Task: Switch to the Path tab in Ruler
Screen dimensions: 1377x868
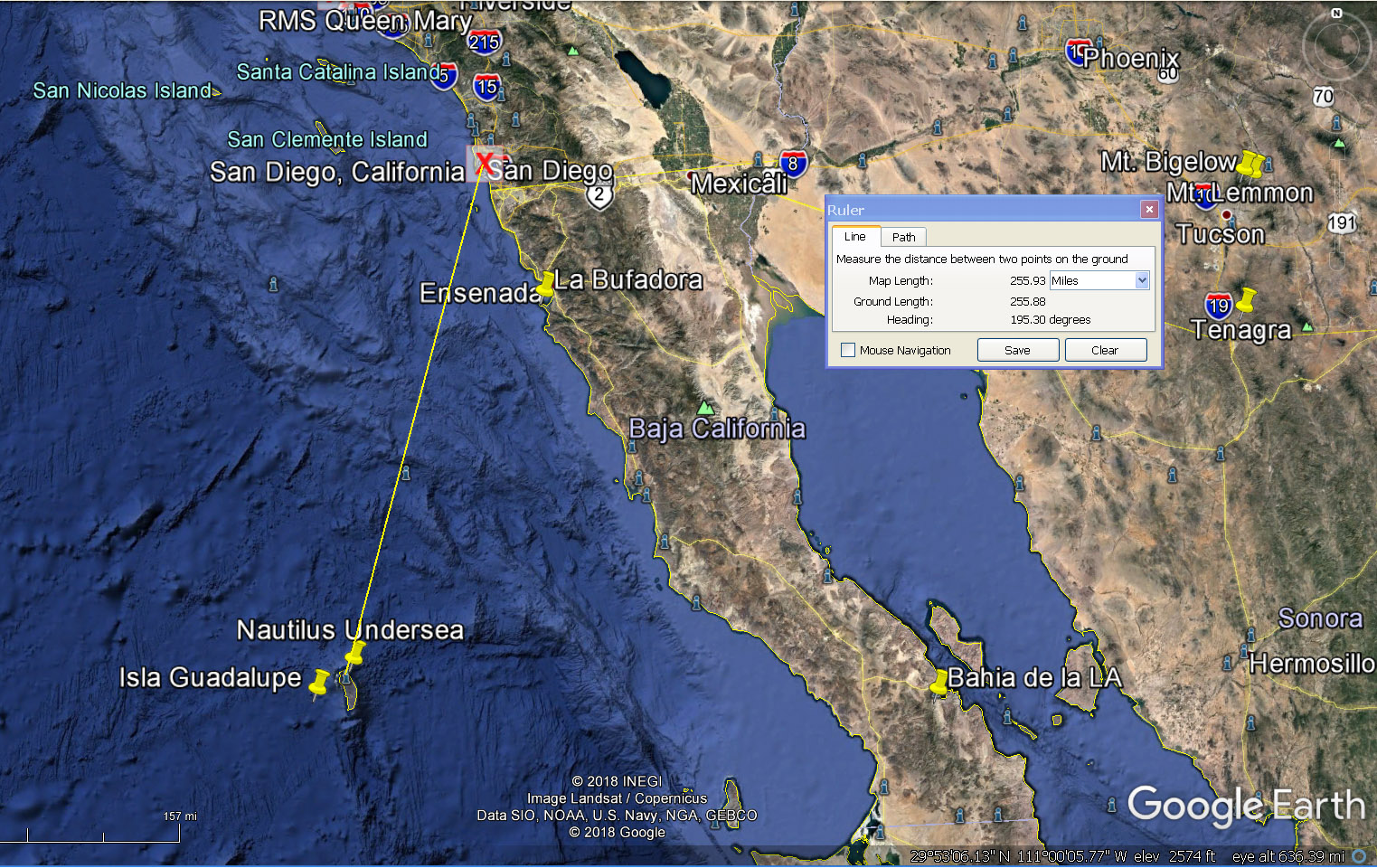Action: click(x=903, y=237)
